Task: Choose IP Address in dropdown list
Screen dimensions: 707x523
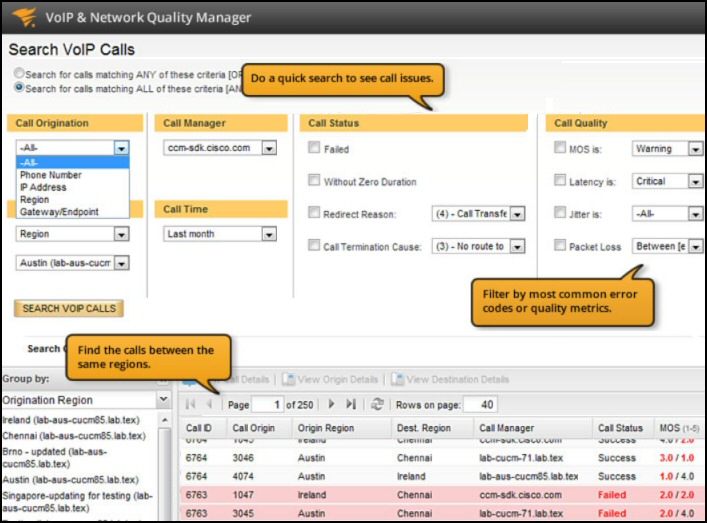Action: pos(73,187)
